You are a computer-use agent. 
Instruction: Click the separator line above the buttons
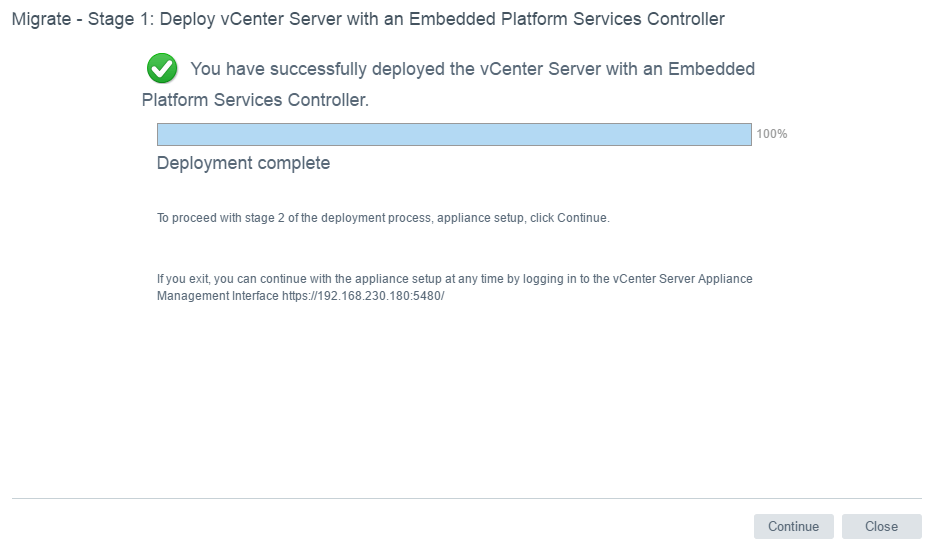(466, 498)
